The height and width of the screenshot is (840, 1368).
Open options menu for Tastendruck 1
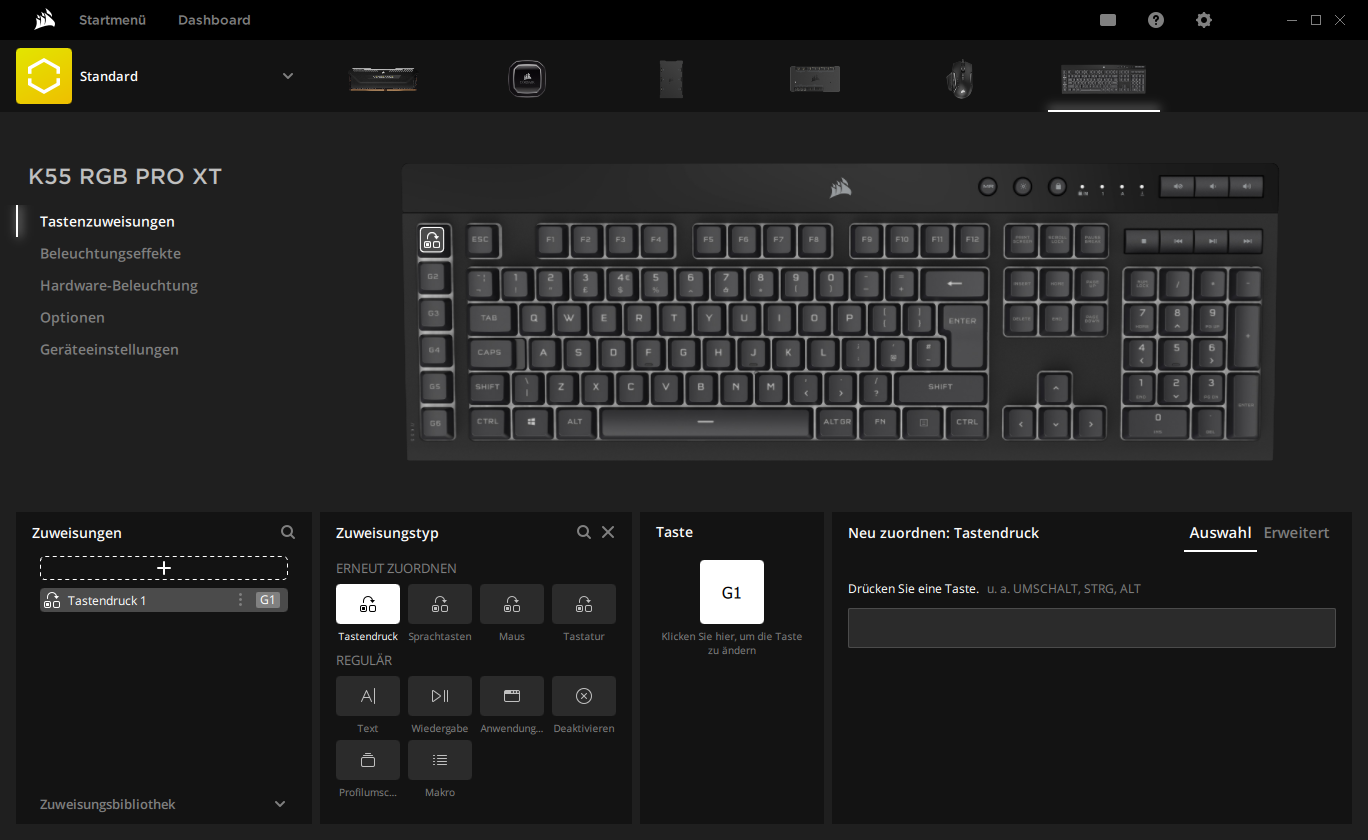pos(240,600)
